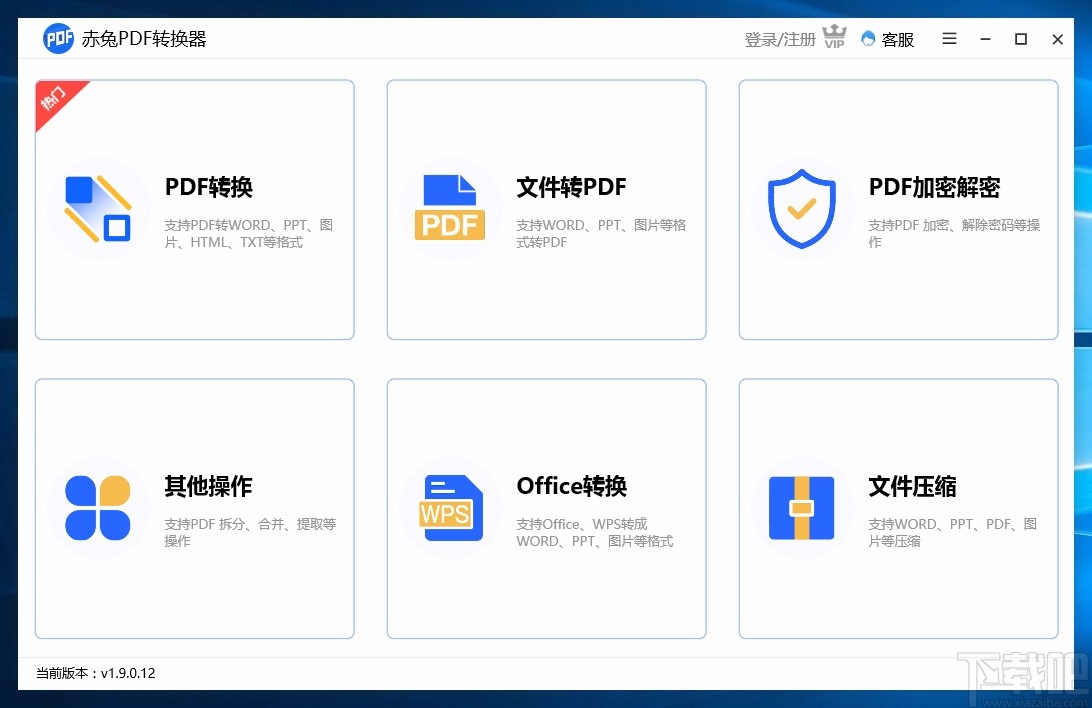Click the compression icon on 文件压缩 card
Image resolution: width=1092 pixels, height=708 pixels.
802,507
